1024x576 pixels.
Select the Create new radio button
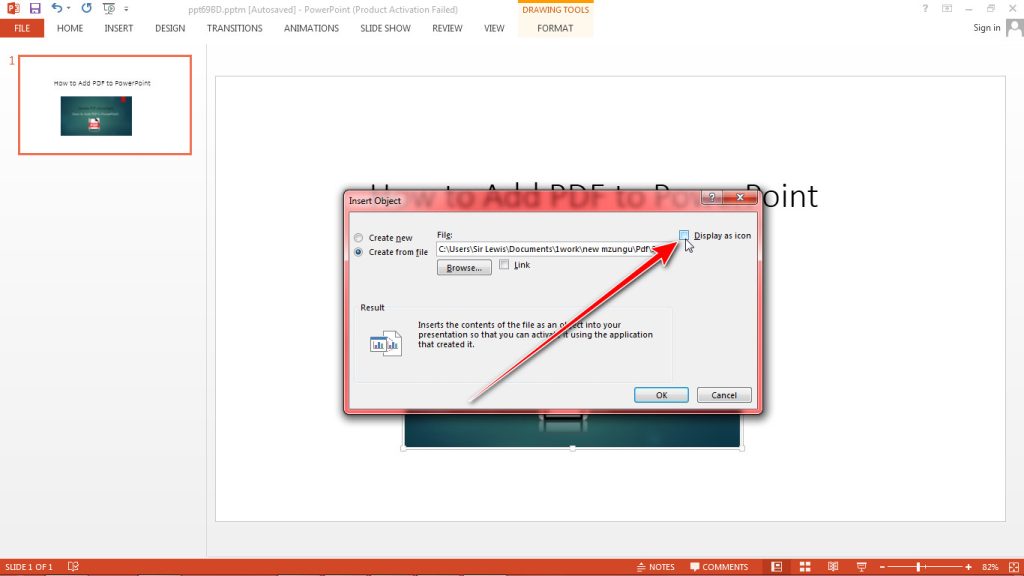(x=358, y=238)
